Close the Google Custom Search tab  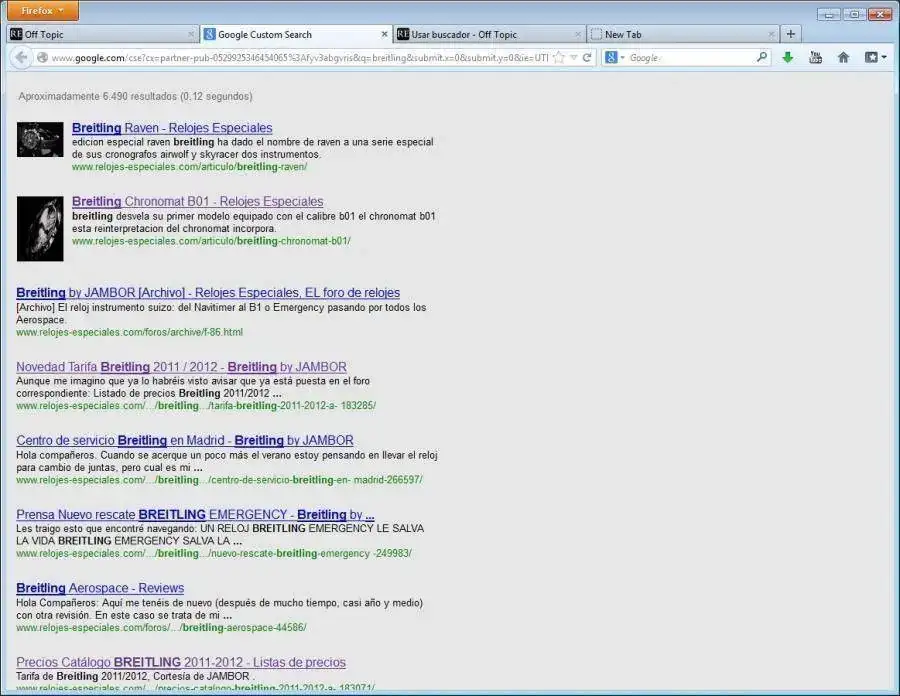[385, 34]
